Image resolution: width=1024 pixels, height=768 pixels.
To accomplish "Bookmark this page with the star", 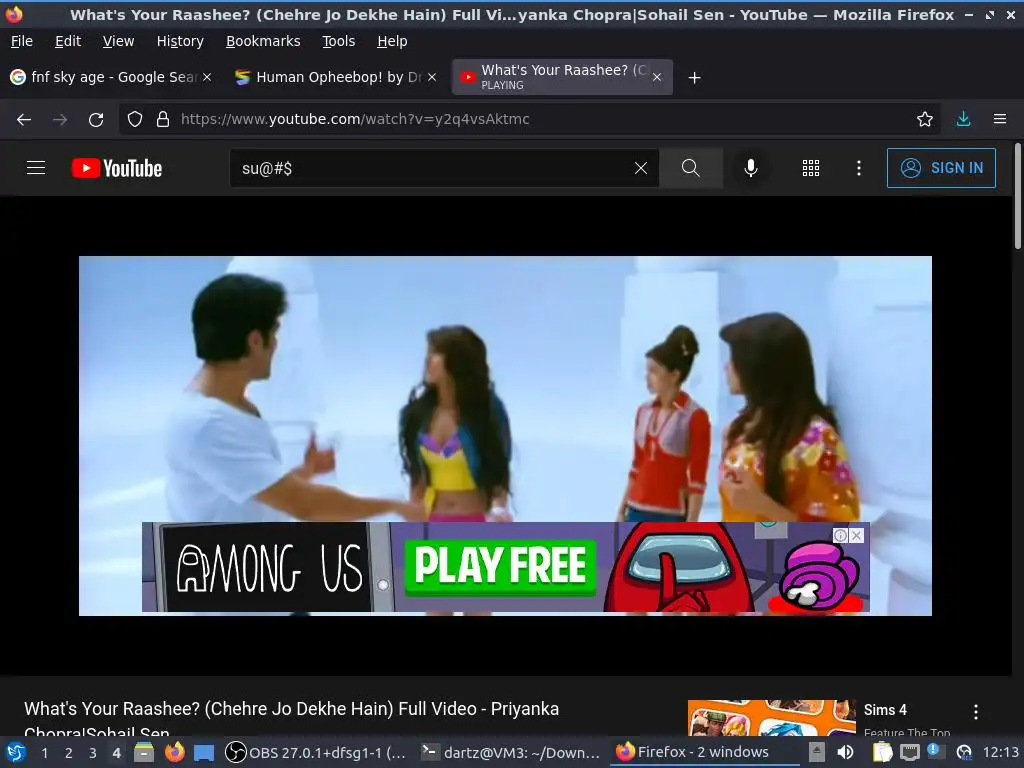I will (924, 119).
